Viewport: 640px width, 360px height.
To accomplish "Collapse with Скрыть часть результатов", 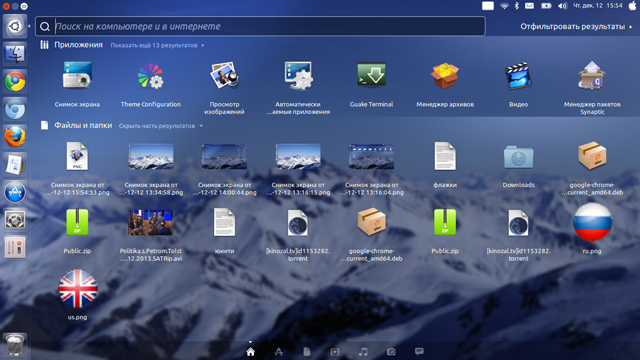I will tap(161, 126).
